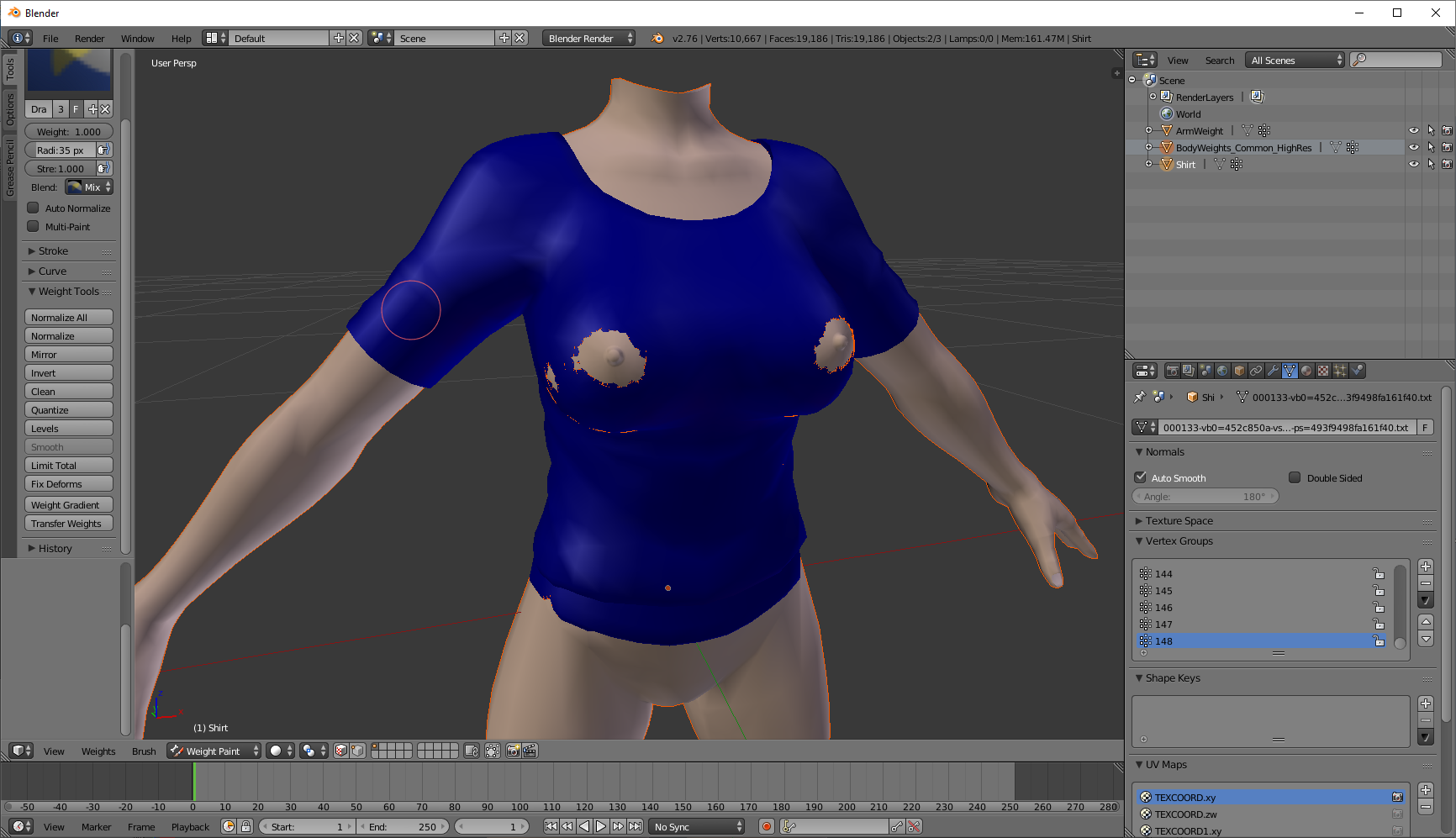Screen dimensions: 1456x838
Task: Click the render border selection icon in 3D header
Action: [x=493, y=751]
